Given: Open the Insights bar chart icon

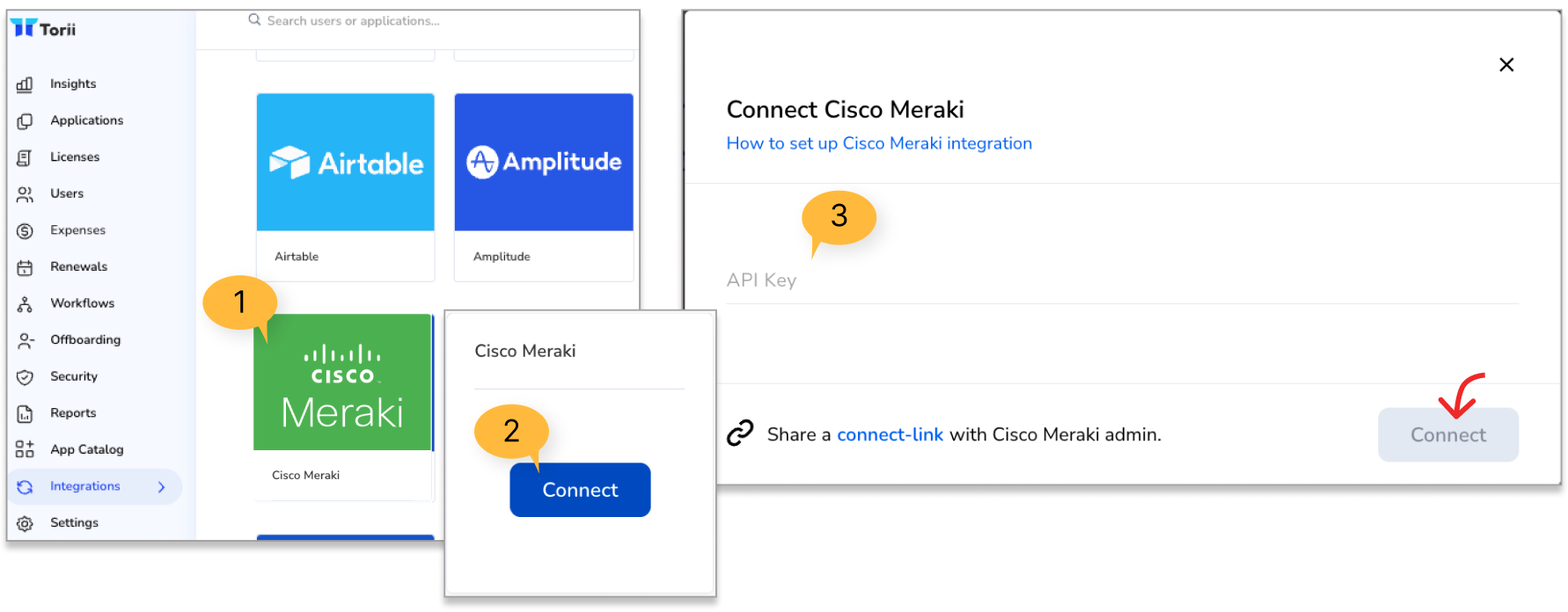Looking at the screenshot, I should coord(25,84).
